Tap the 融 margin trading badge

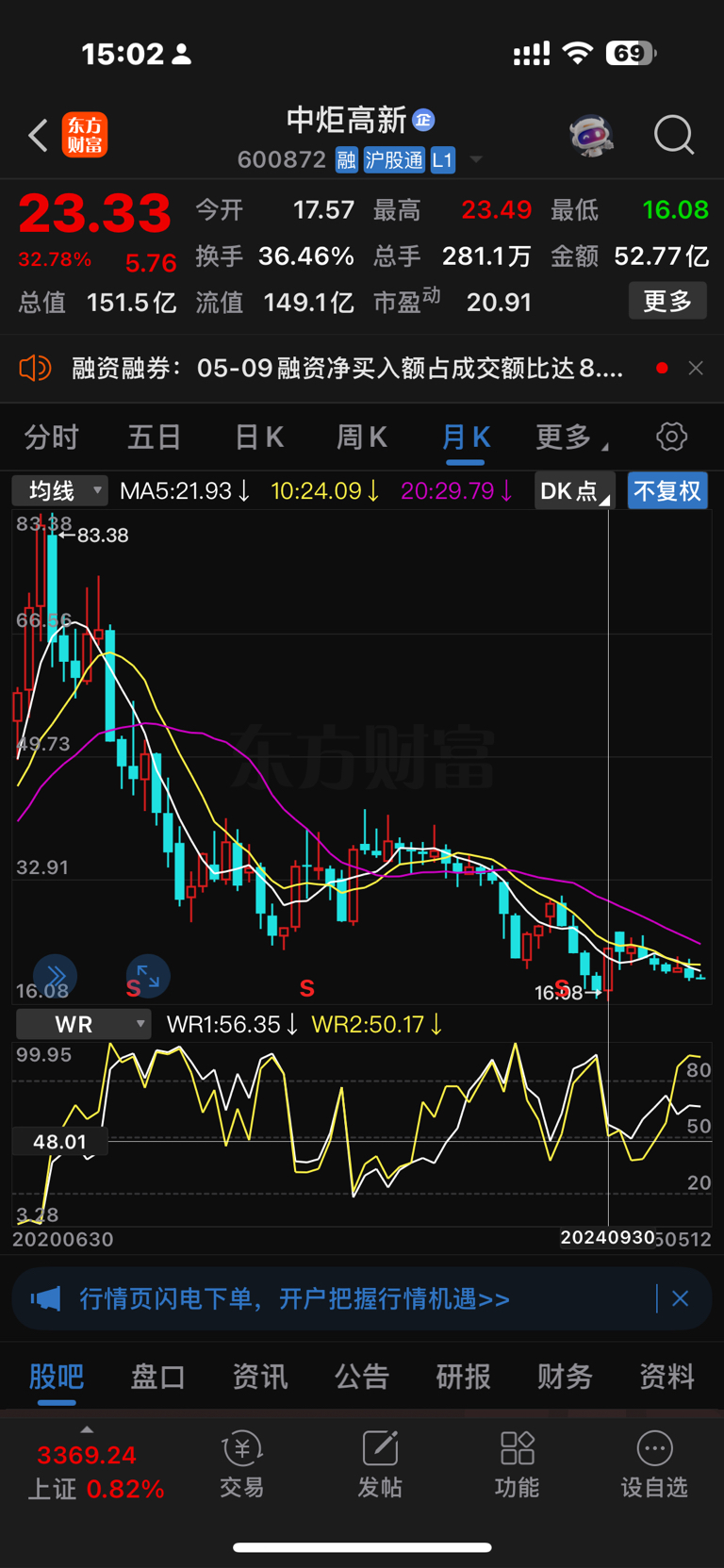[346, 160]
